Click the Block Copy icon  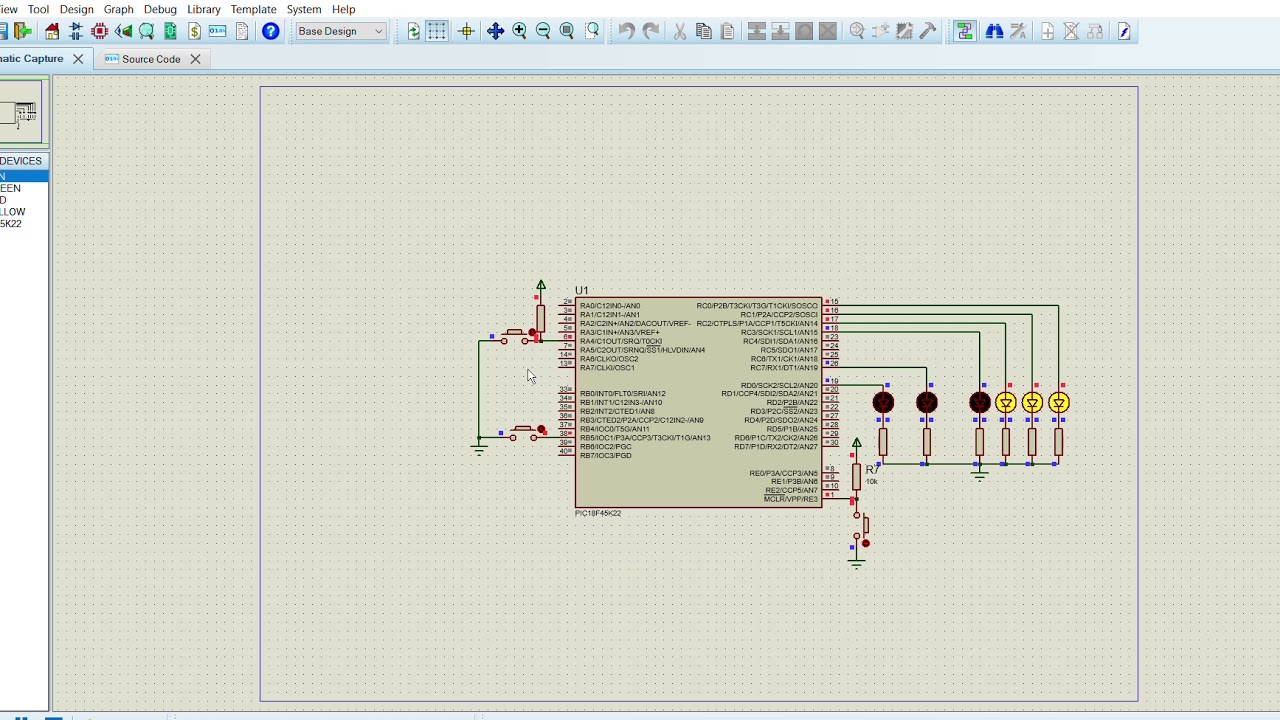757,31
